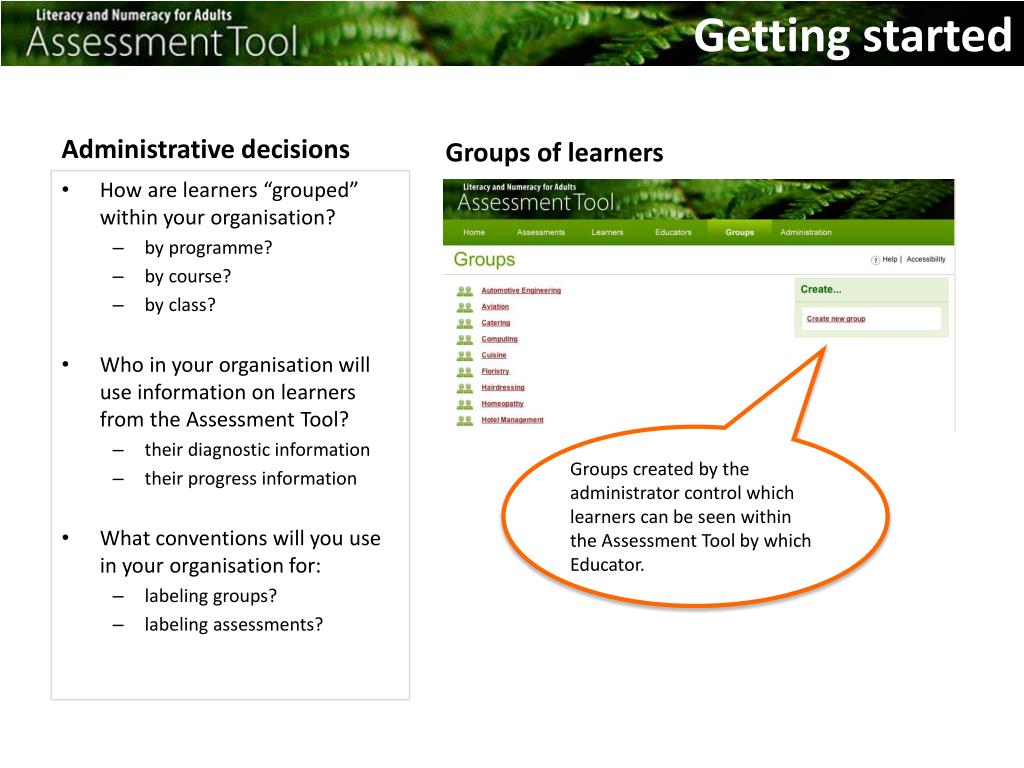Screen dimensions: 1024x768
Task: Select the group icon next to Computing
Action: click(x=464, y=340)
